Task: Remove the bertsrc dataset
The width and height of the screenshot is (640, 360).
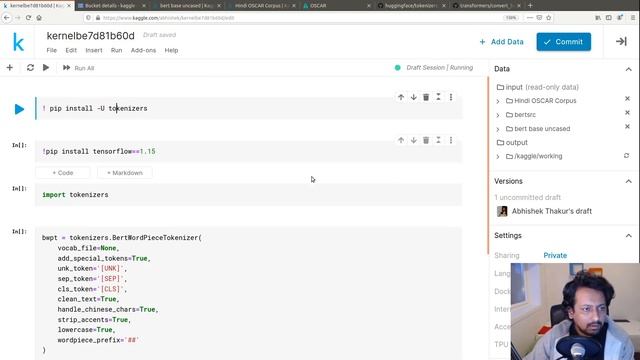Action: click(x=627, y=113)
